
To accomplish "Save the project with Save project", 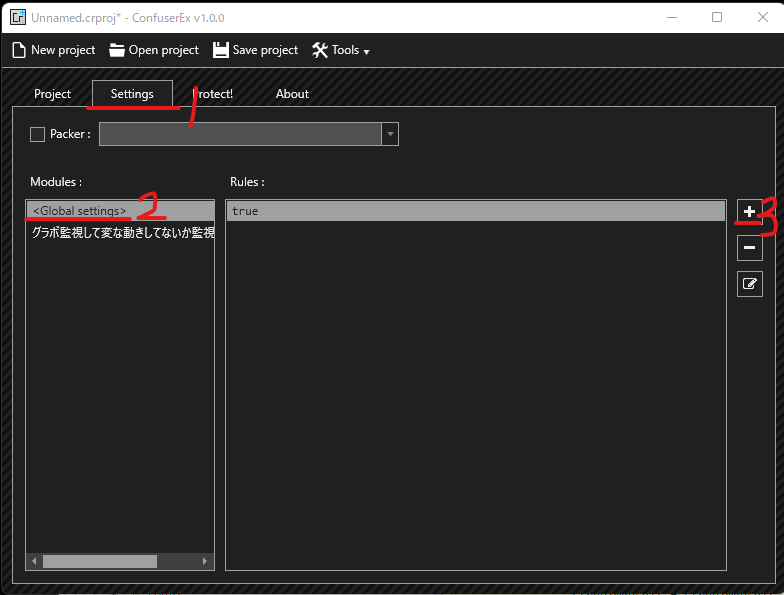I will coord(256,50).
